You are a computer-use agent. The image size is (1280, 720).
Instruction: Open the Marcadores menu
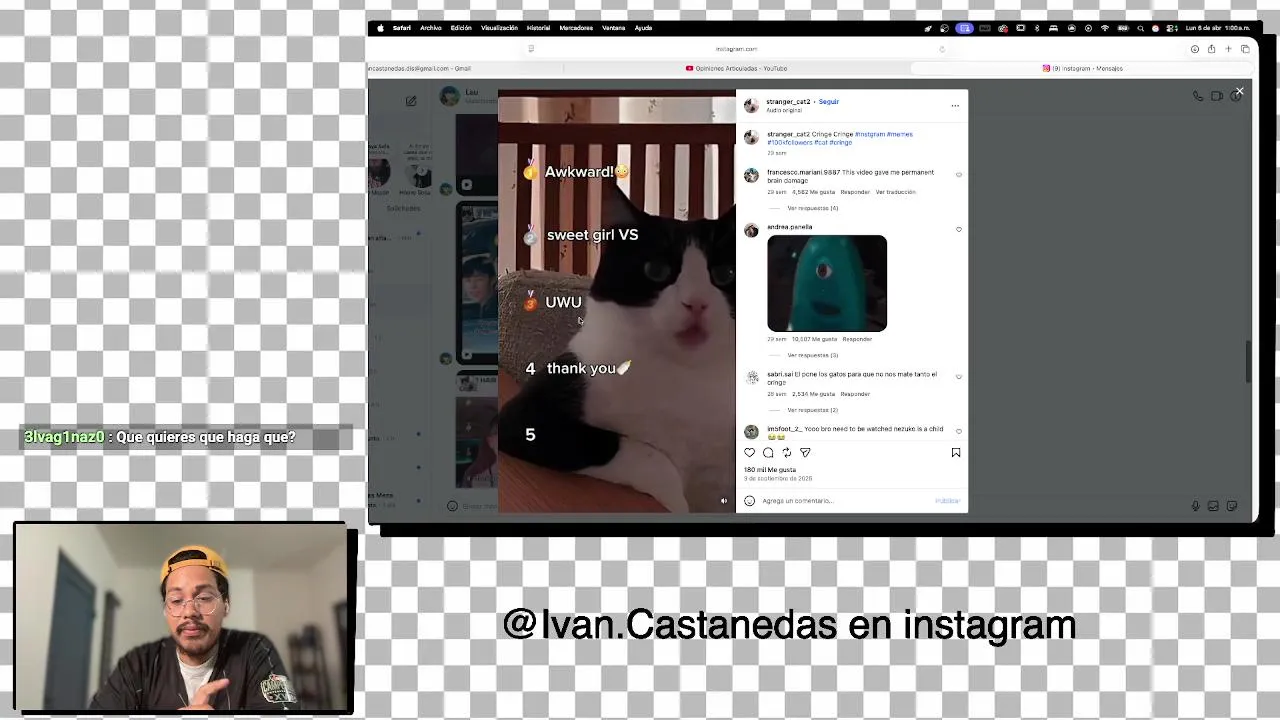tap(576, 28)
